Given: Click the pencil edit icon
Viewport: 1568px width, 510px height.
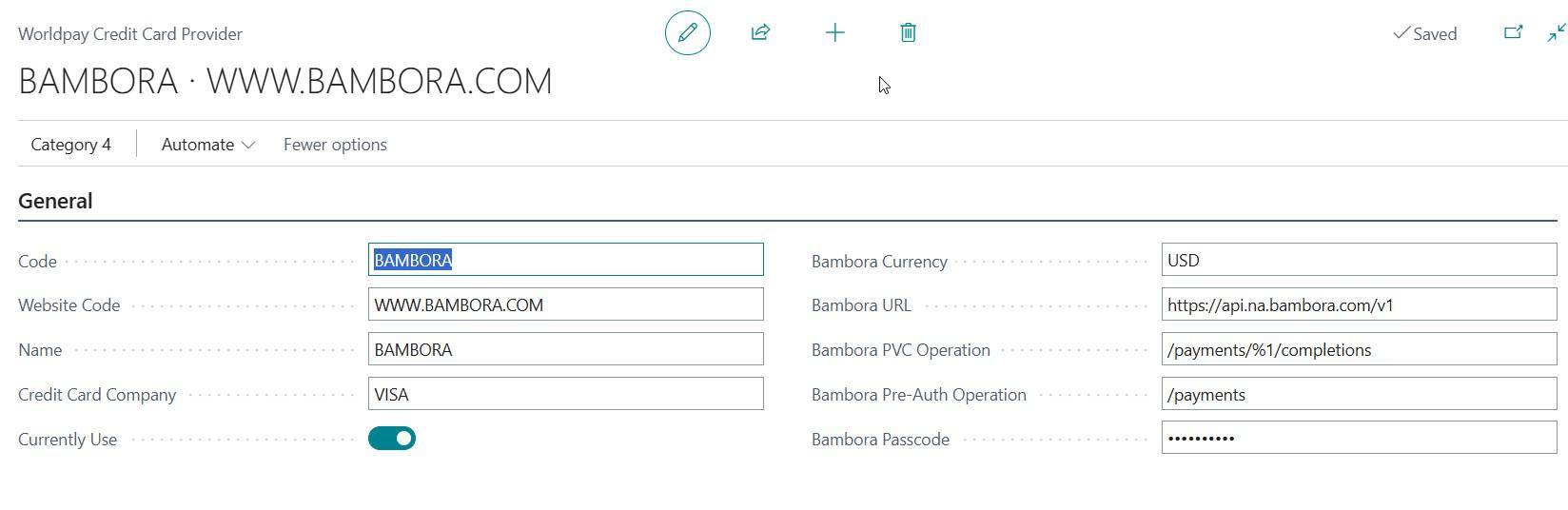Looking at the screenshot, I should click(687, 32).
